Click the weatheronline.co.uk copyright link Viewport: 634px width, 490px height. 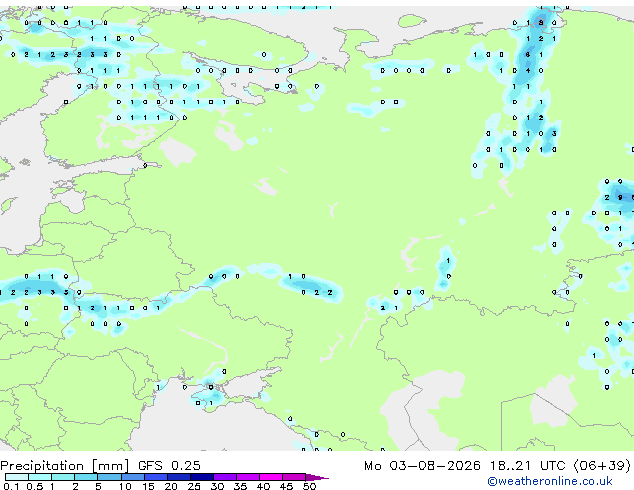coord(550,481)
